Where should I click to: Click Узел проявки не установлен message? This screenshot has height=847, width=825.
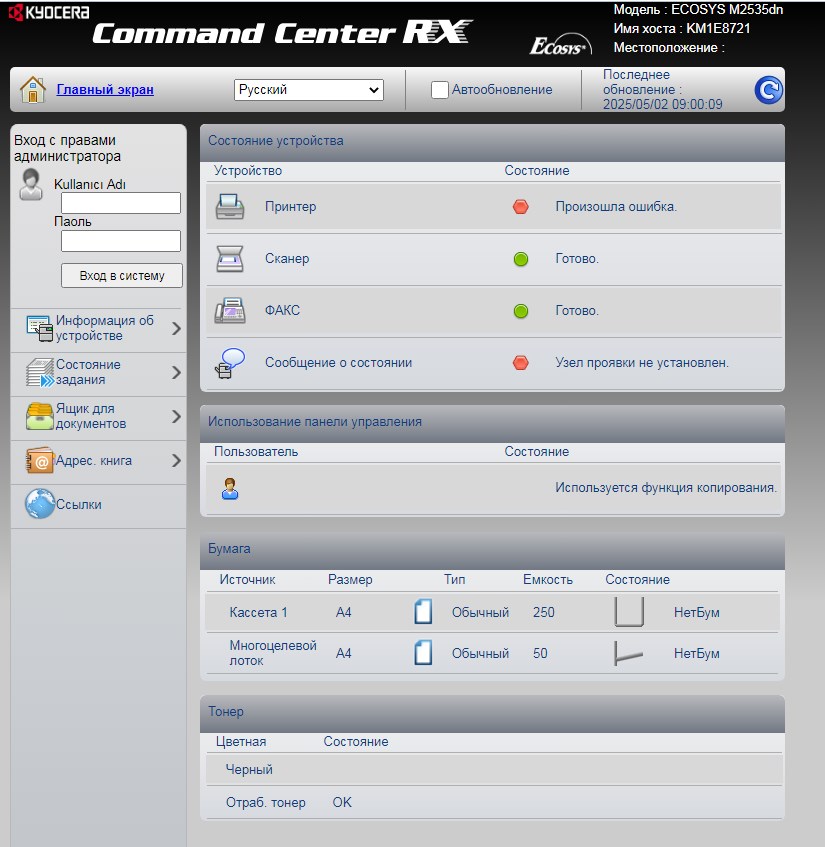point(642,362)
